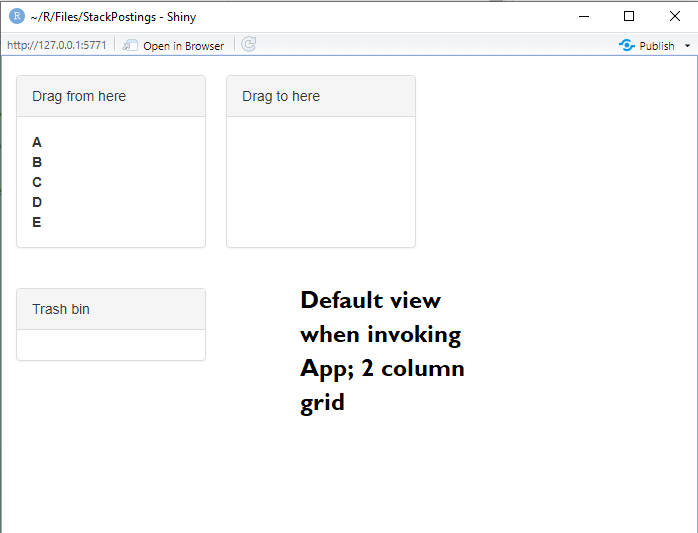Click the Trash bin panel header
Viewport: 698px width, 533px height.
pyautogui.click(x=111, y=309)
